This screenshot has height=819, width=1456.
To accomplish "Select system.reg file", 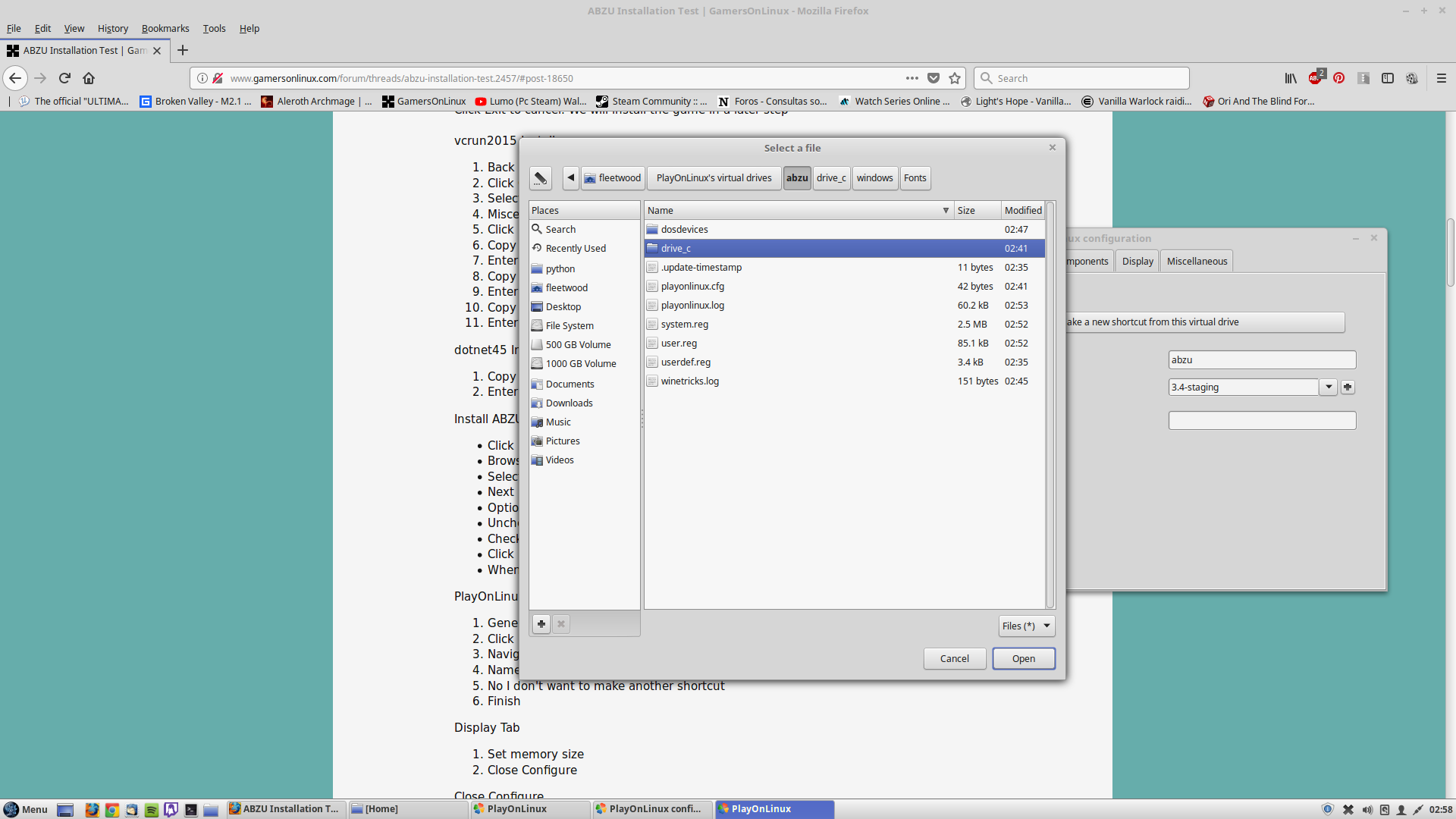I will point(845,324).
